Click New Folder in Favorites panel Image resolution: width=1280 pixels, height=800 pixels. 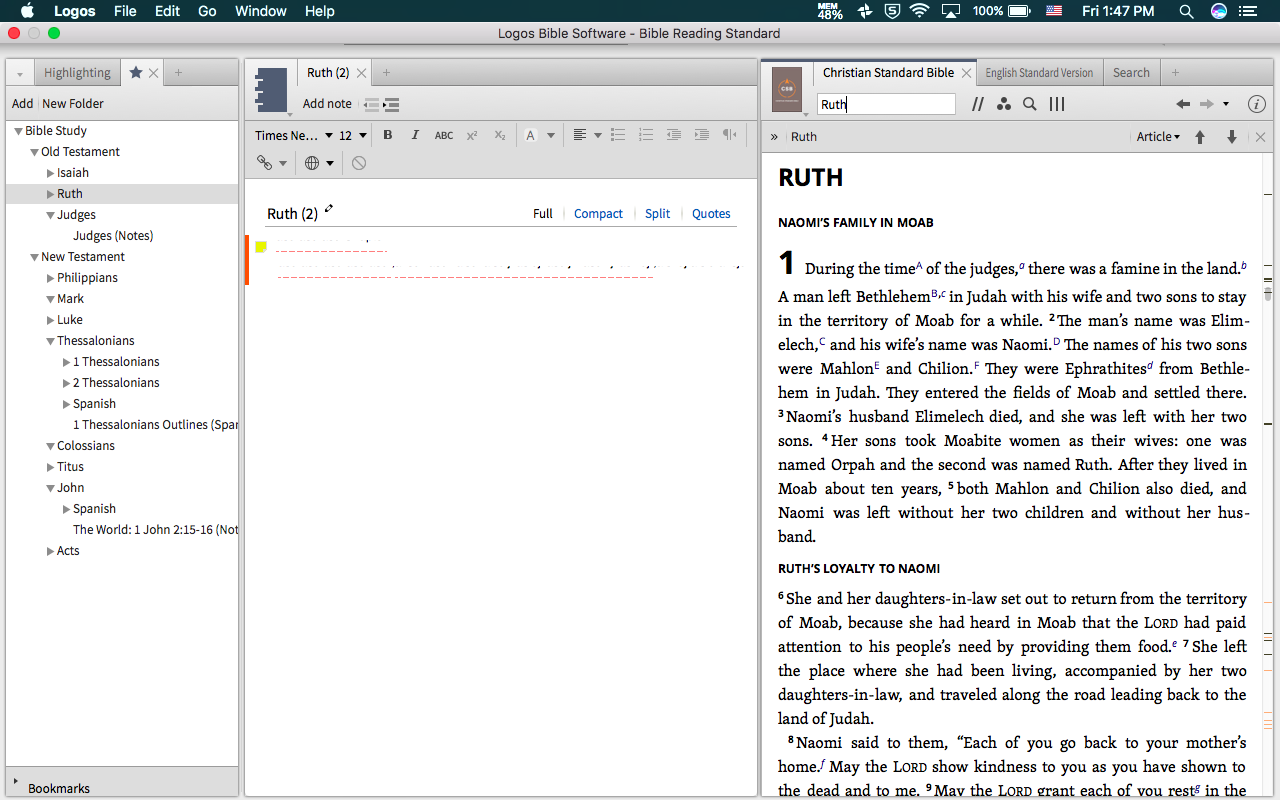(73, 104)
